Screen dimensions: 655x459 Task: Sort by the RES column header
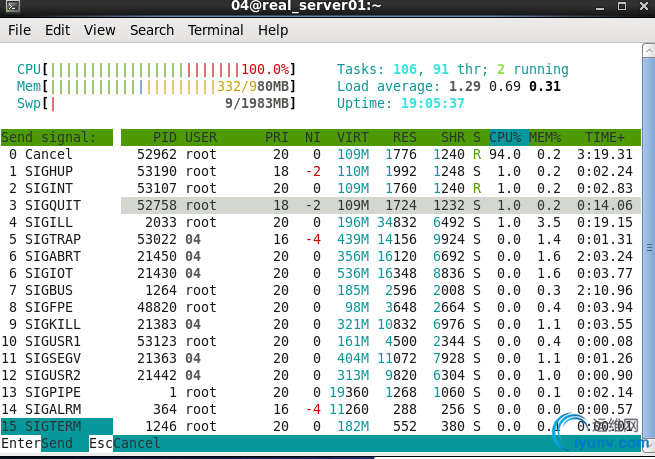[x=405, y=137]
